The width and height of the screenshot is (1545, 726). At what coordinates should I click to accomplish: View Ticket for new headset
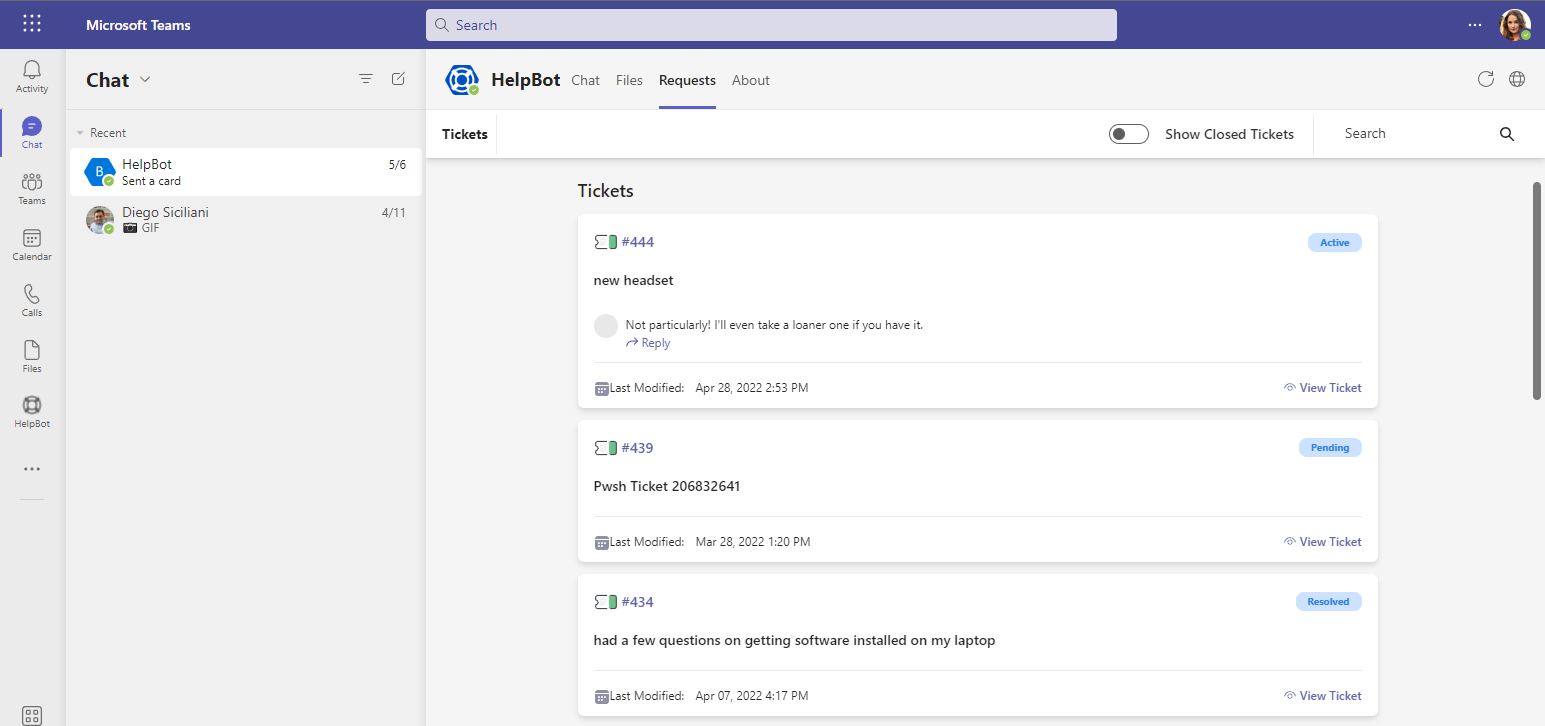(x=1322, y=388)
